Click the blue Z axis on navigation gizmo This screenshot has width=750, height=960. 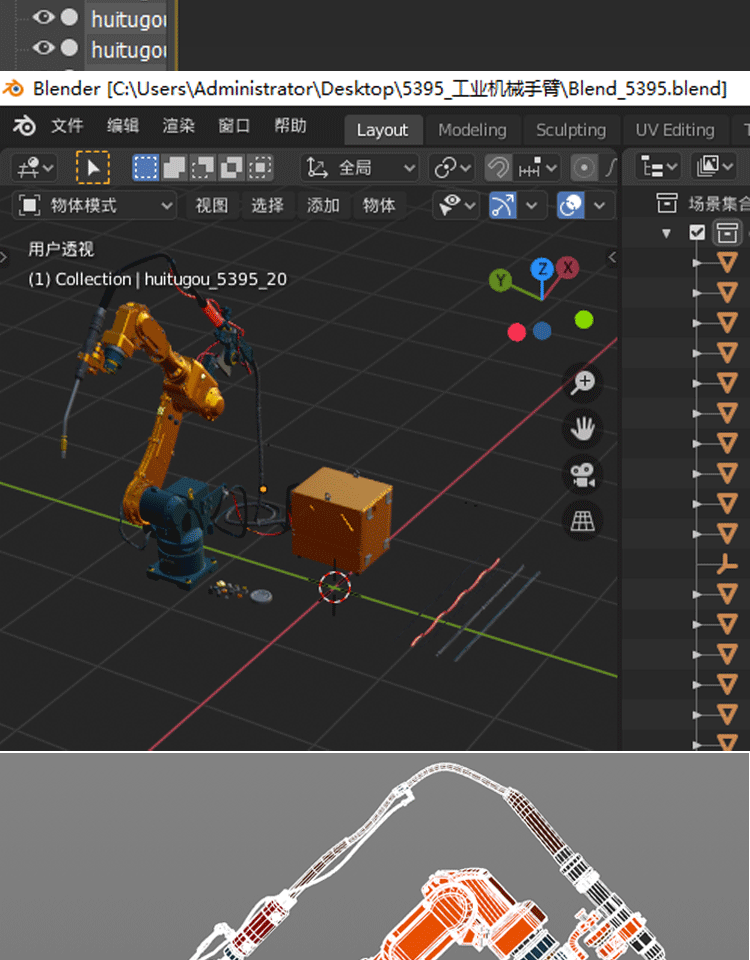coord(542,268)
